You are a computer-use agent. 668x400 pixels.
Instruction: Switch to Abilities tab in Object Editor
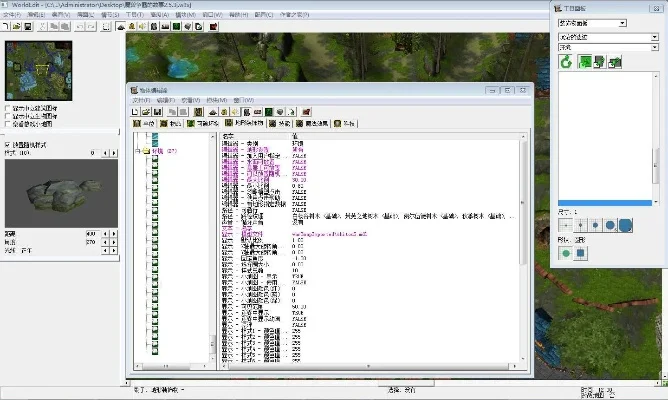pyautogui.click(x=281, y=124)
